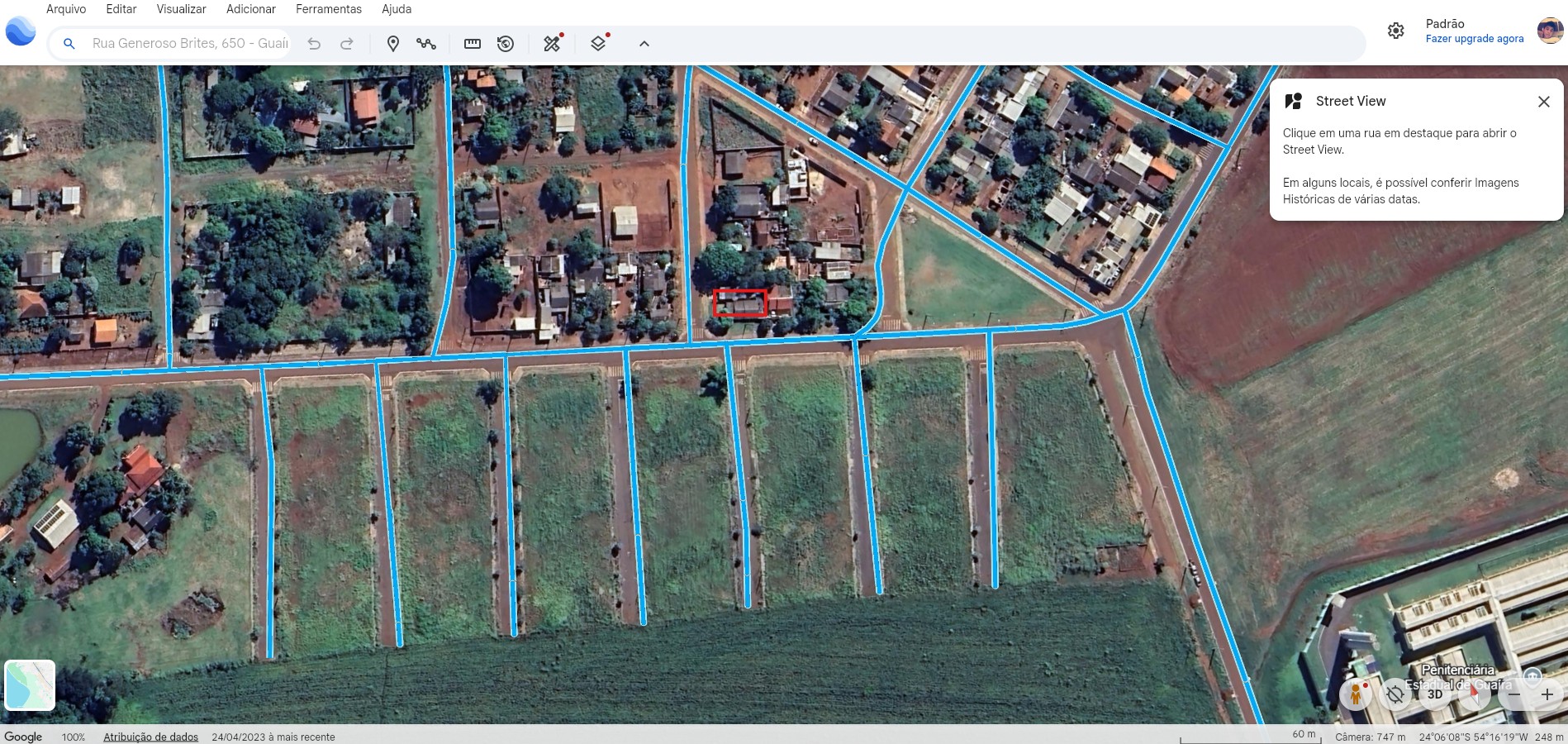Click the Fazer upgrade agora link
This screenshot has width=1568, height=744.
point(1474,39)
